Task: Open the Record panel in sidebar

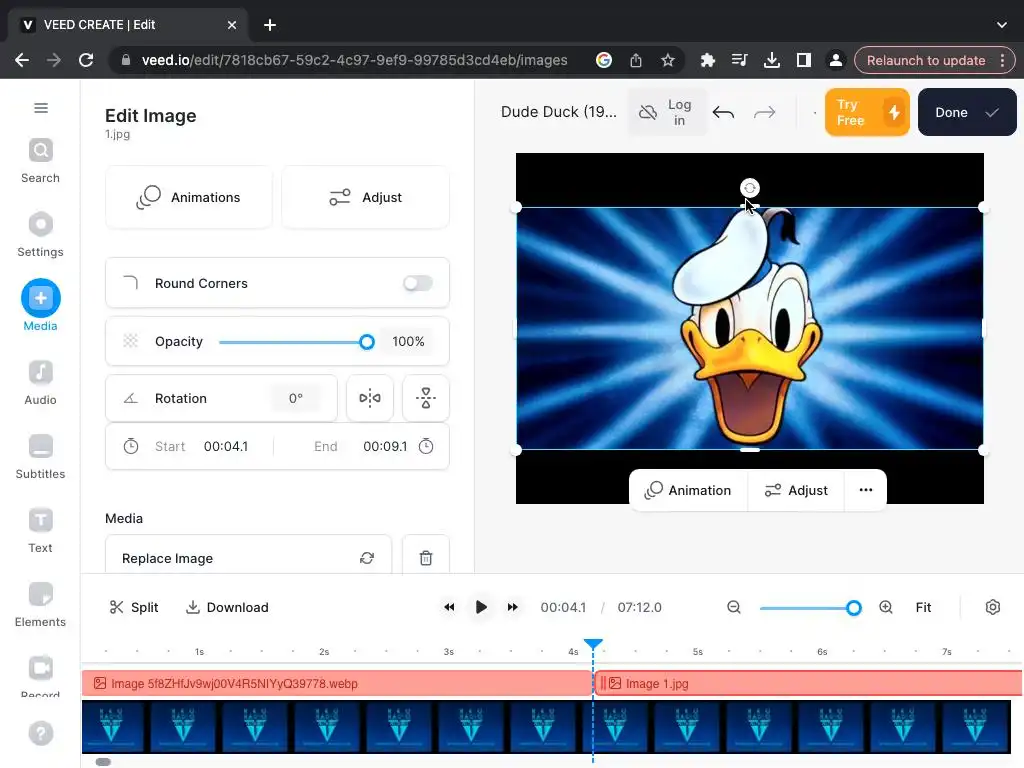Action: [40, 676]
